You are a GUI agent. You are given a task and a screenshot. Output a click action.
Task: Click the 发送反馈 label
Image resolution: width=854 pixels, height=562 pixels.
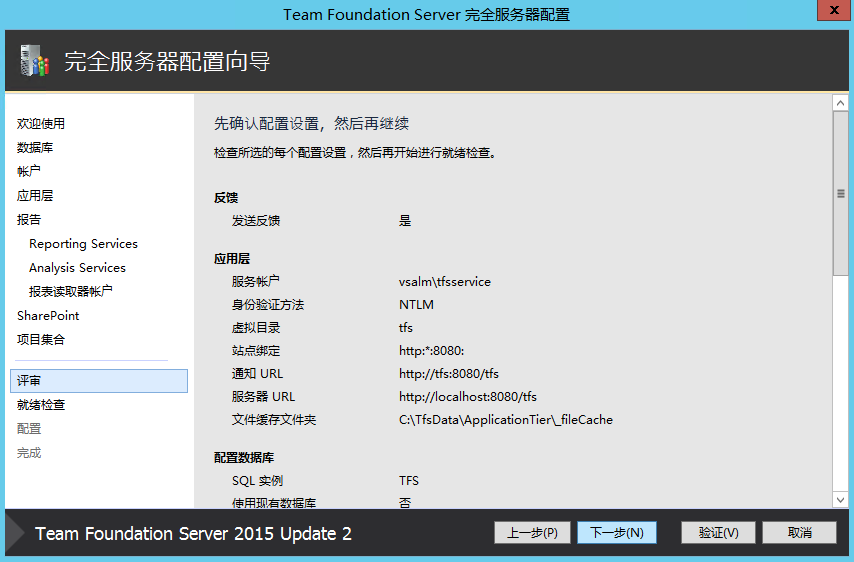click(255, 221)
